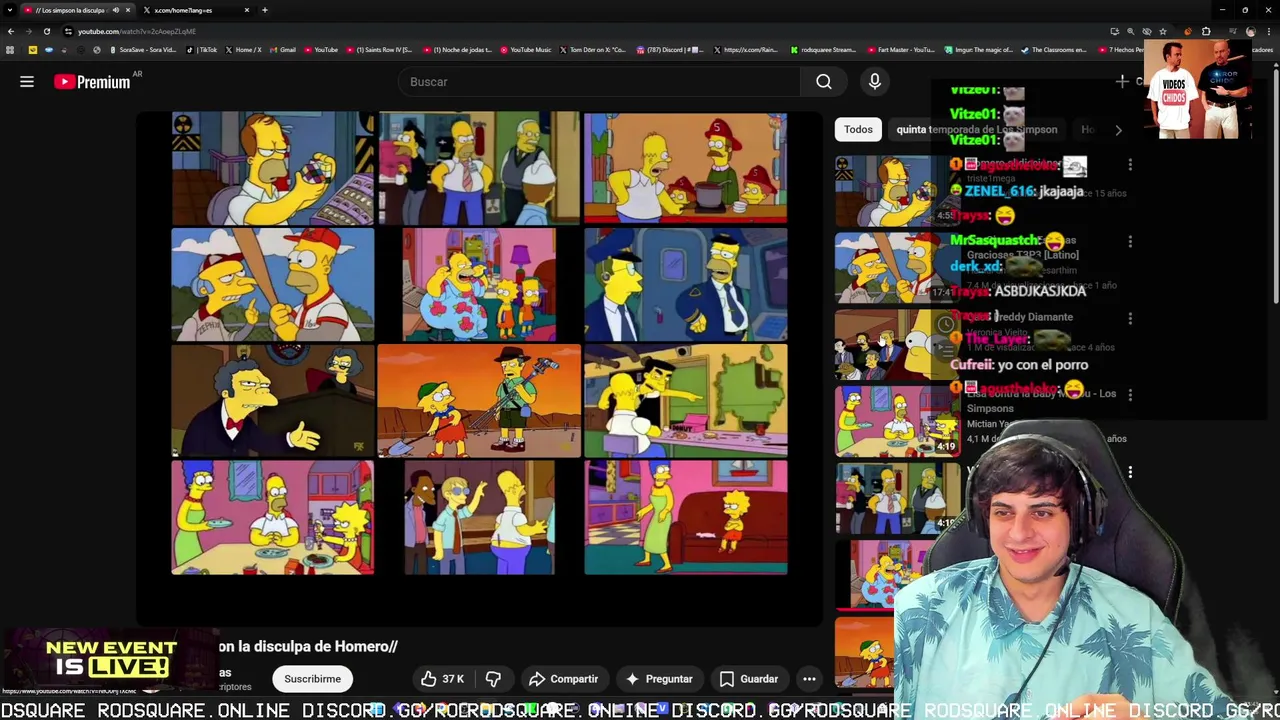
Task: Focus the Buscar search field
Action: click(x=599, y=82)
